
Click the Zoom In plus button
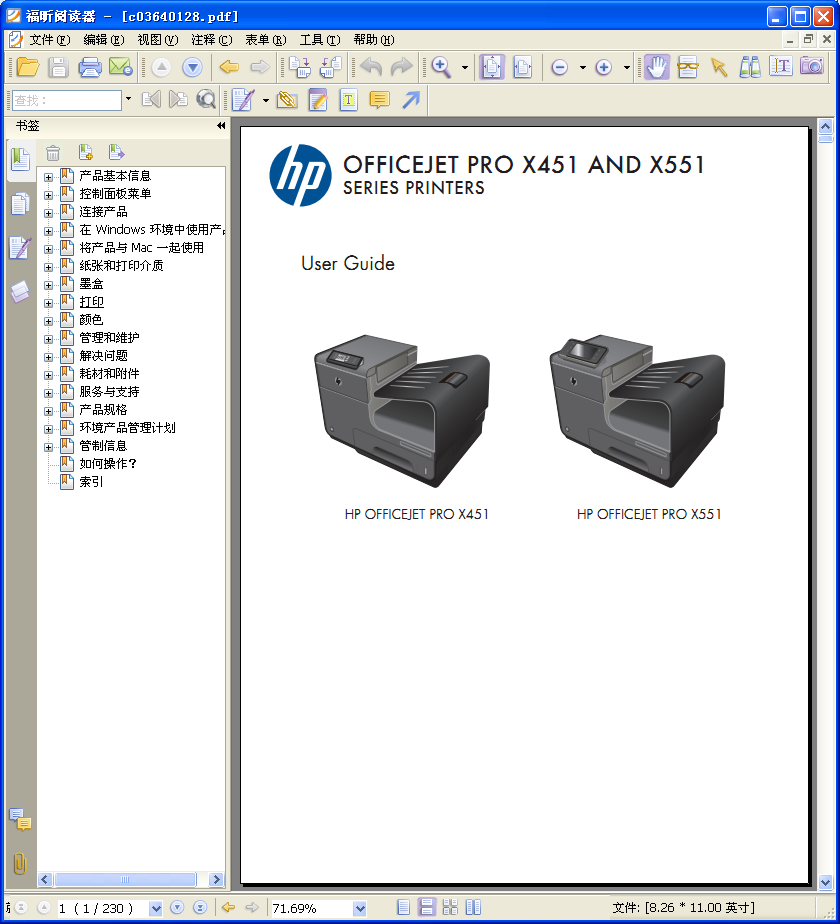pyautogui.click(x=604, y=67)
